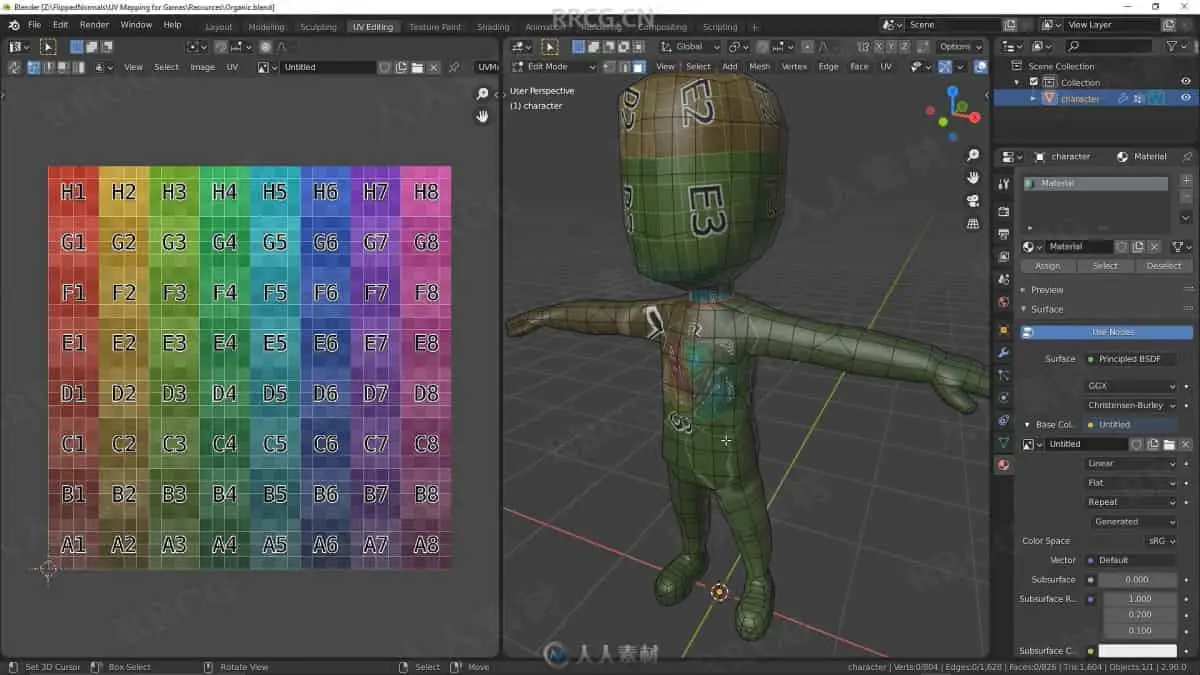Image resolution: width=1200 pixels, height=675 pixels.
Task: Collapse the Surface panel section
Action: (1047, 309)
